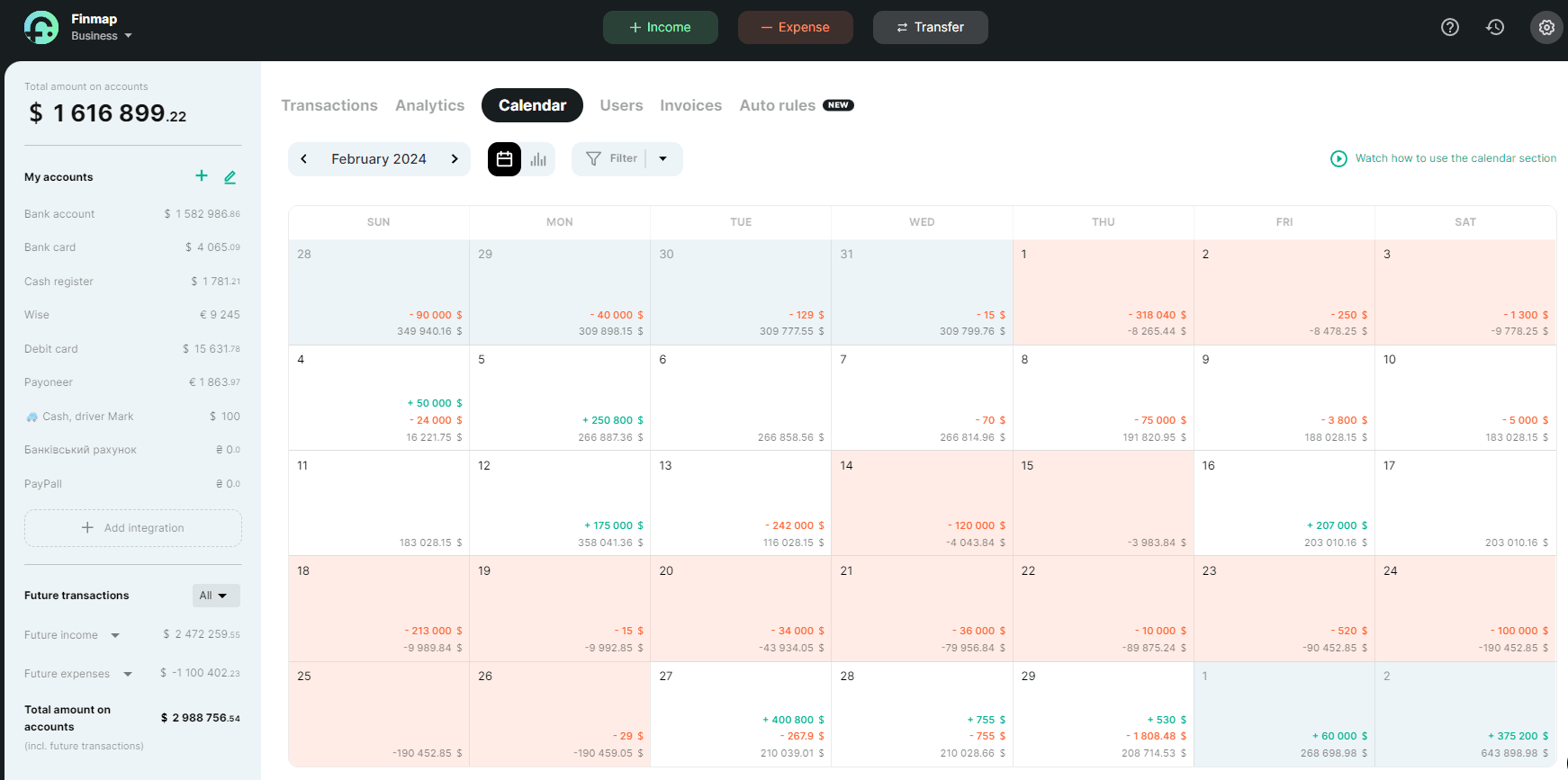Click the February 2024 month label
The width and height of the screenshot is (1568, 780).
(379, 159)
